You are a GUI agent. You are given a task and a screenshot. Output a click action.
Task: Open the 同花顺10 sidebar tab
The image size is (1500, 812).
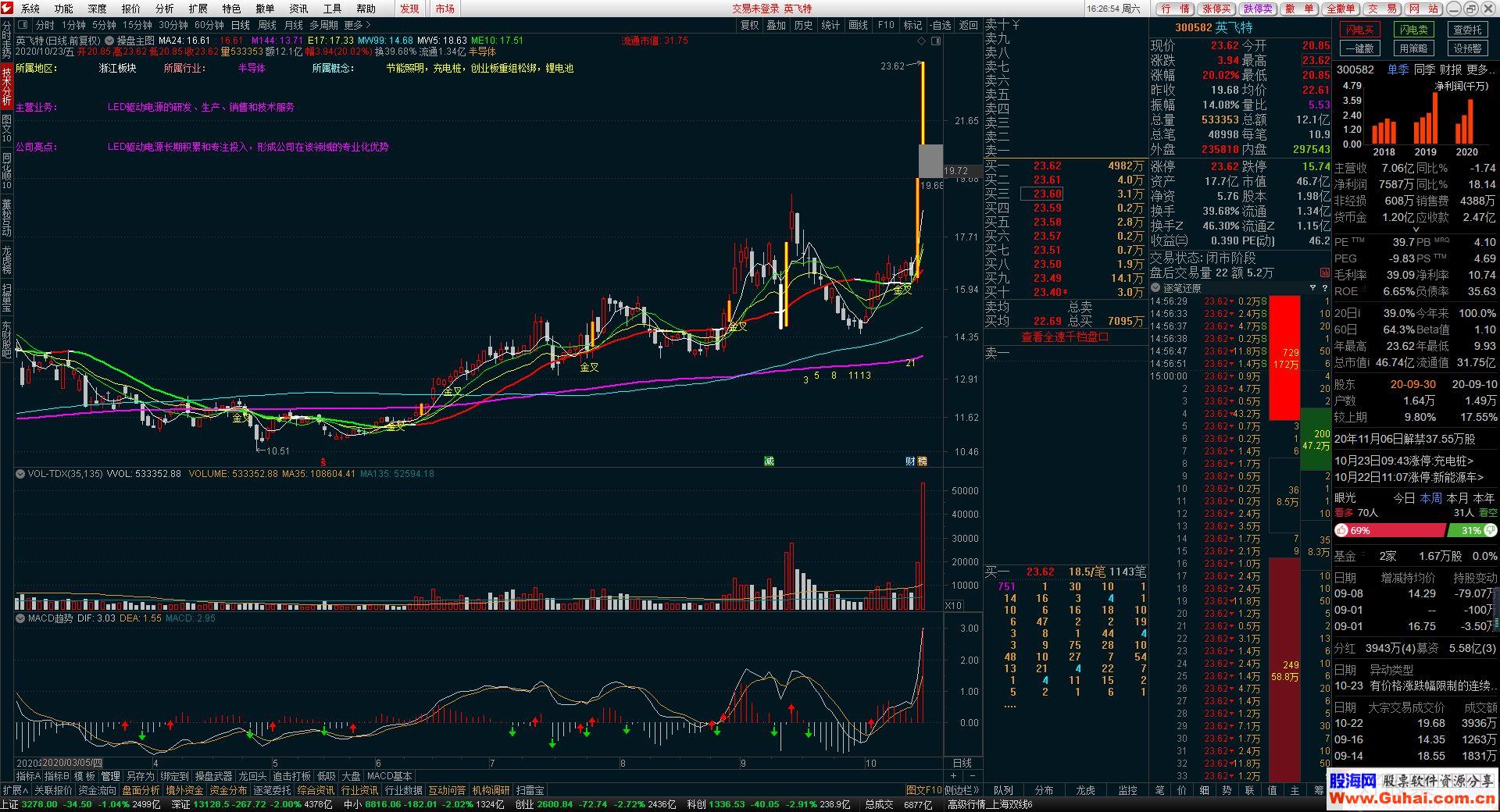point(6,169)
